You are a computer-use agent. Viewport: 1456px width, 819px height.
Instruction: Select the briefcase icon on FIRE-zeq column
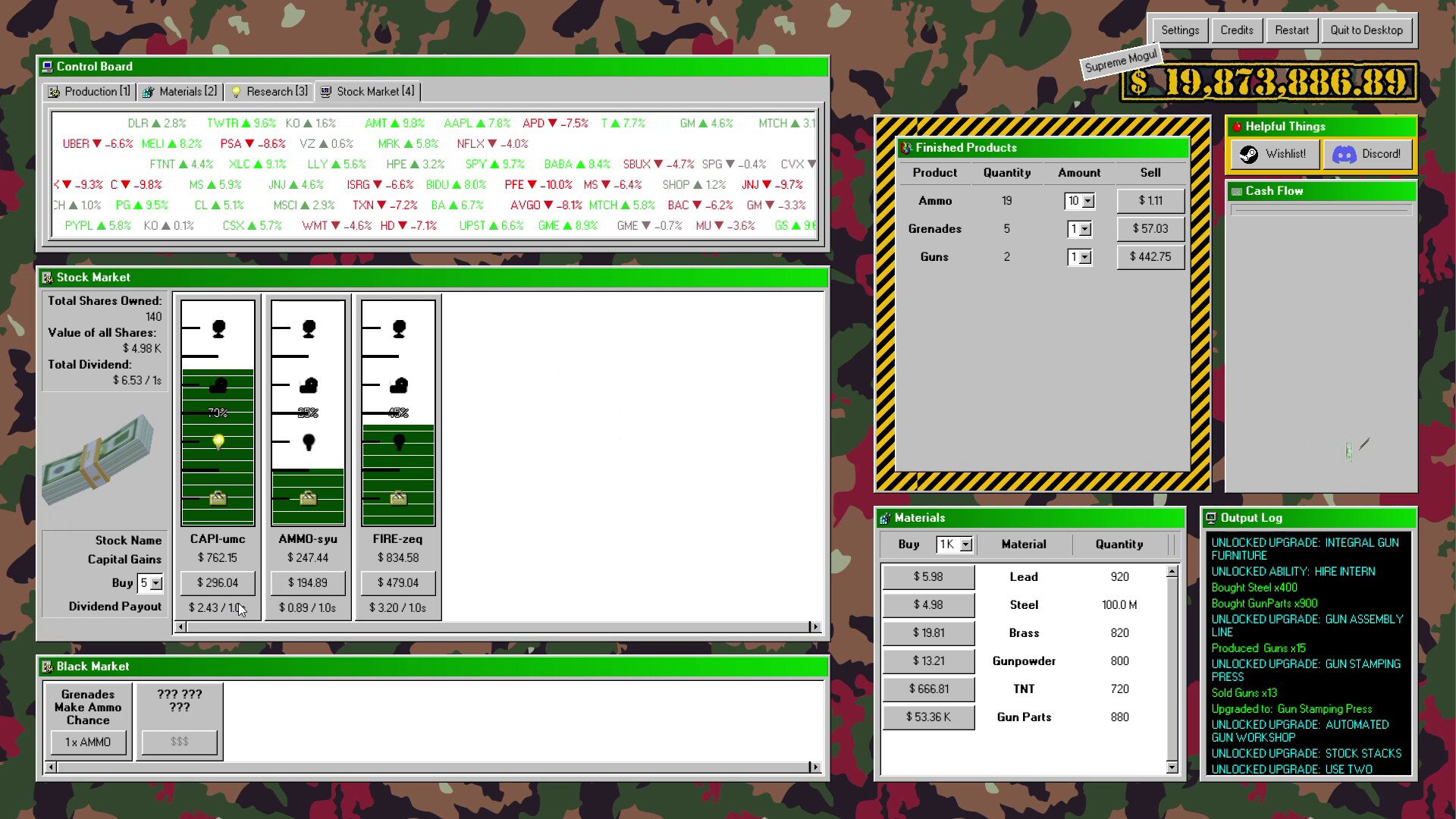coord(397,499)
